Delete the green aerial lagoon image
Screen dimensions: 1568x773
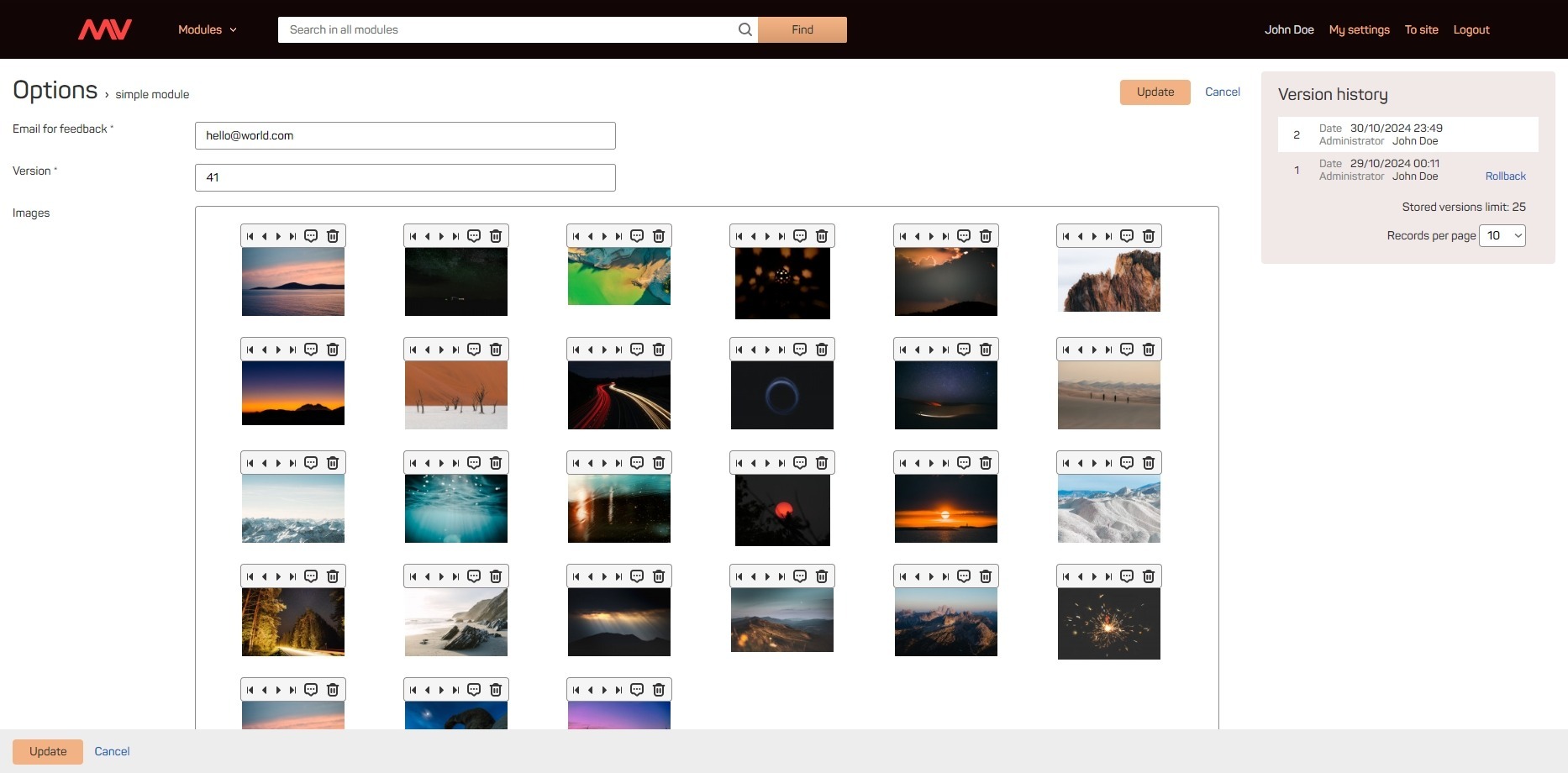pos(659,236)
